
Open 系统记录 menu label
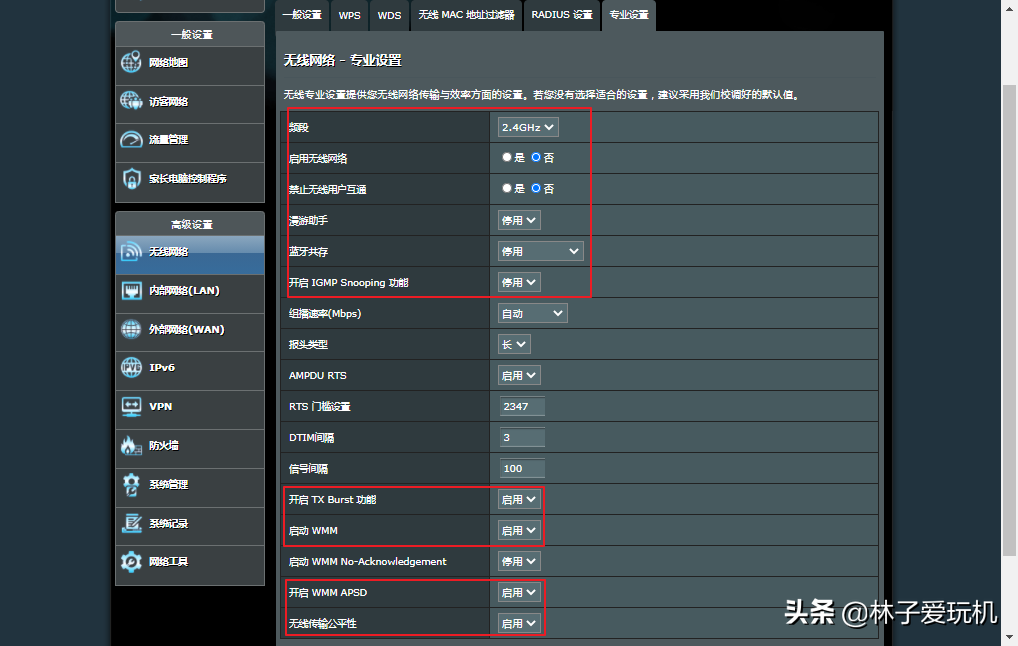click(x=168, y=523)
